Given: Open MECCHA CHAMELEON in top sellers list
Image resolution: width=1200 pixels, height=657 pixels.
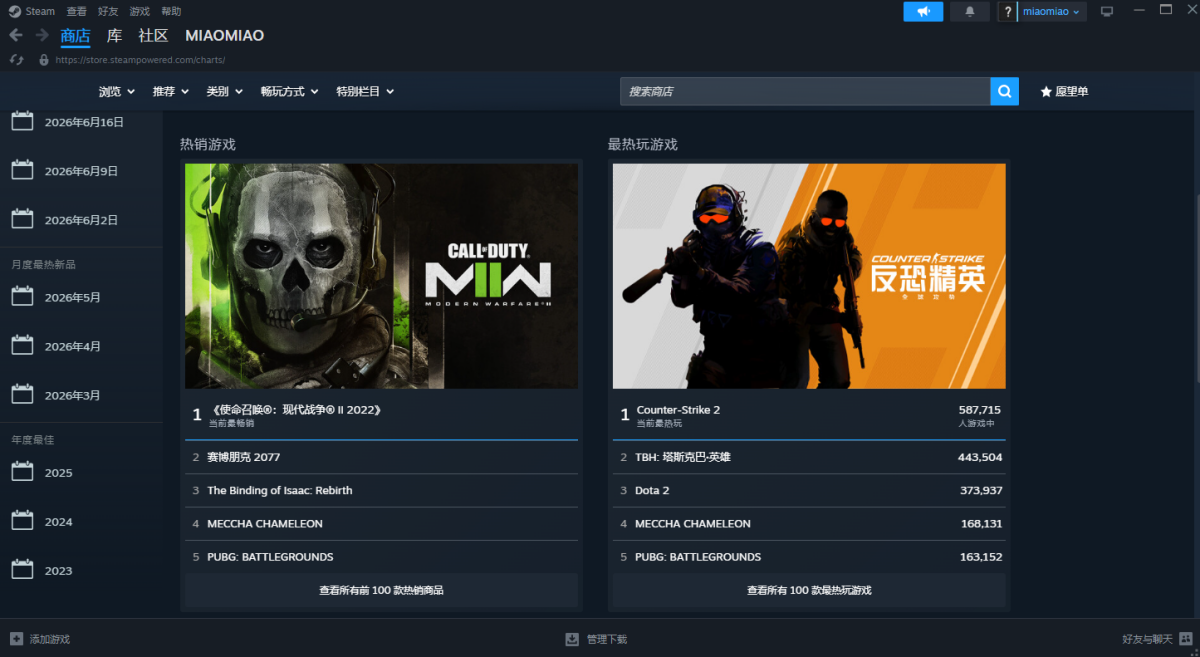Looking at the screenshot, I should [x=381, y=523].
